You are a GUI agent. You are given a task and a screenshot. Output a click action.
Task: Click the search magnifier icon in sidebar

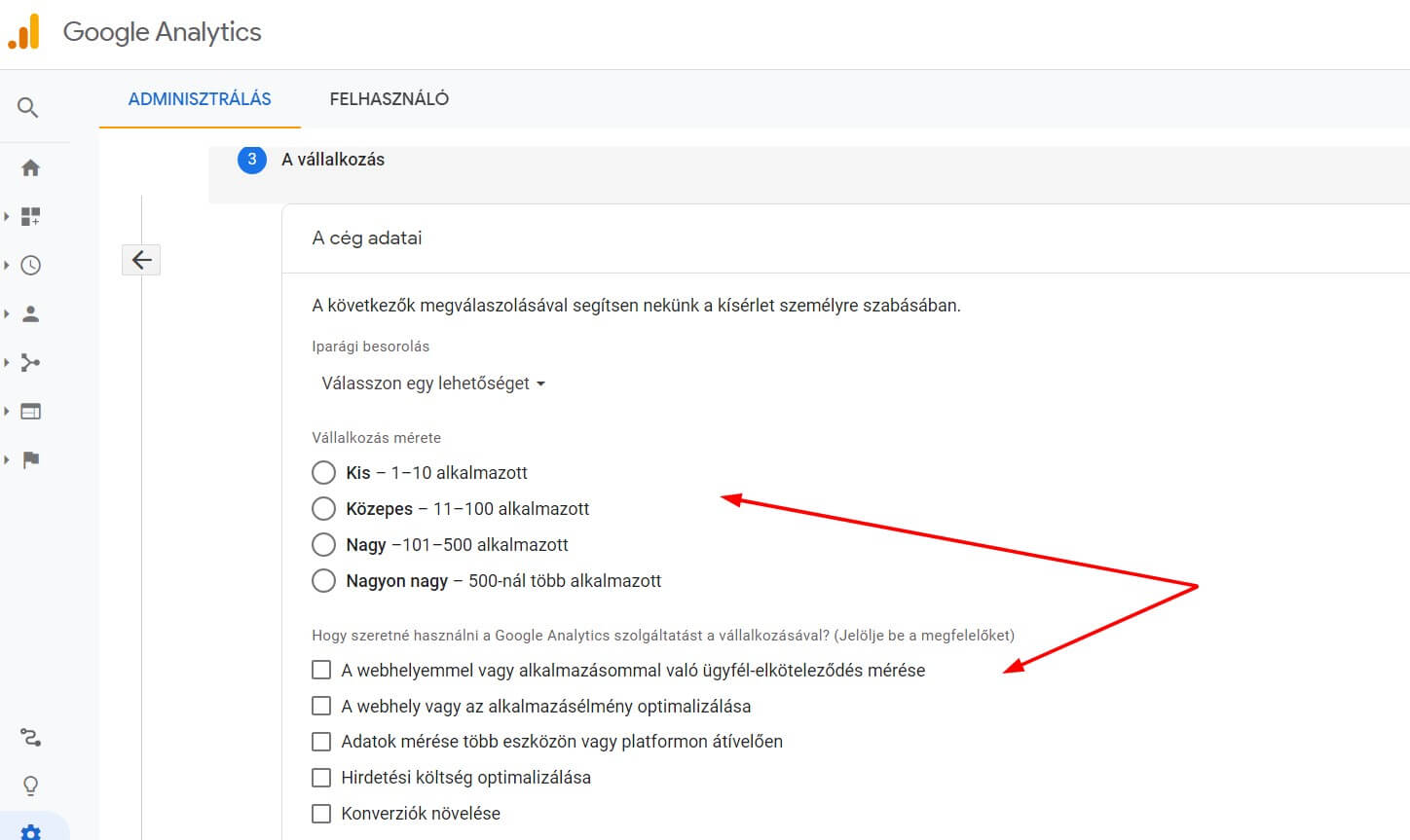(x=28, y=107)
